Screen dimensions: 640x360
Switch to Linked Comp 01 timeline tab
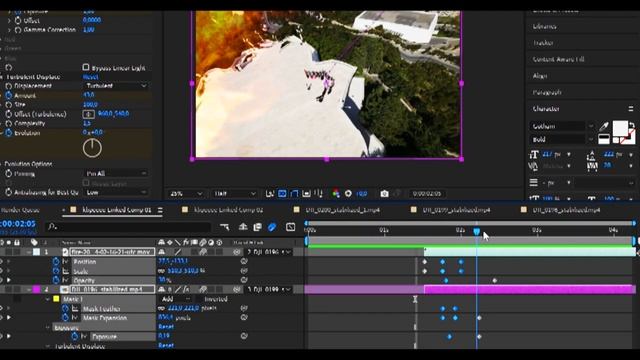pos(116,210)
